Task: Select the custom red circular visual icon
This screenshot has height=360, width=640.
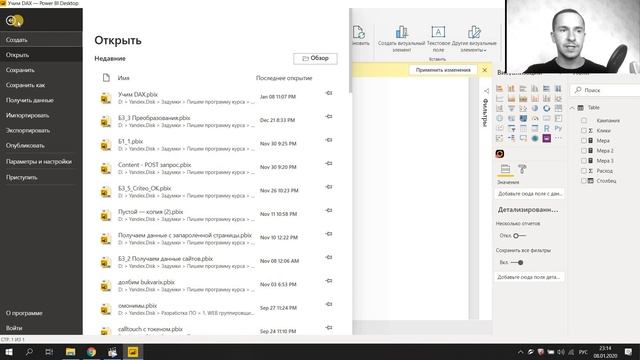Action: coord(500,154)
